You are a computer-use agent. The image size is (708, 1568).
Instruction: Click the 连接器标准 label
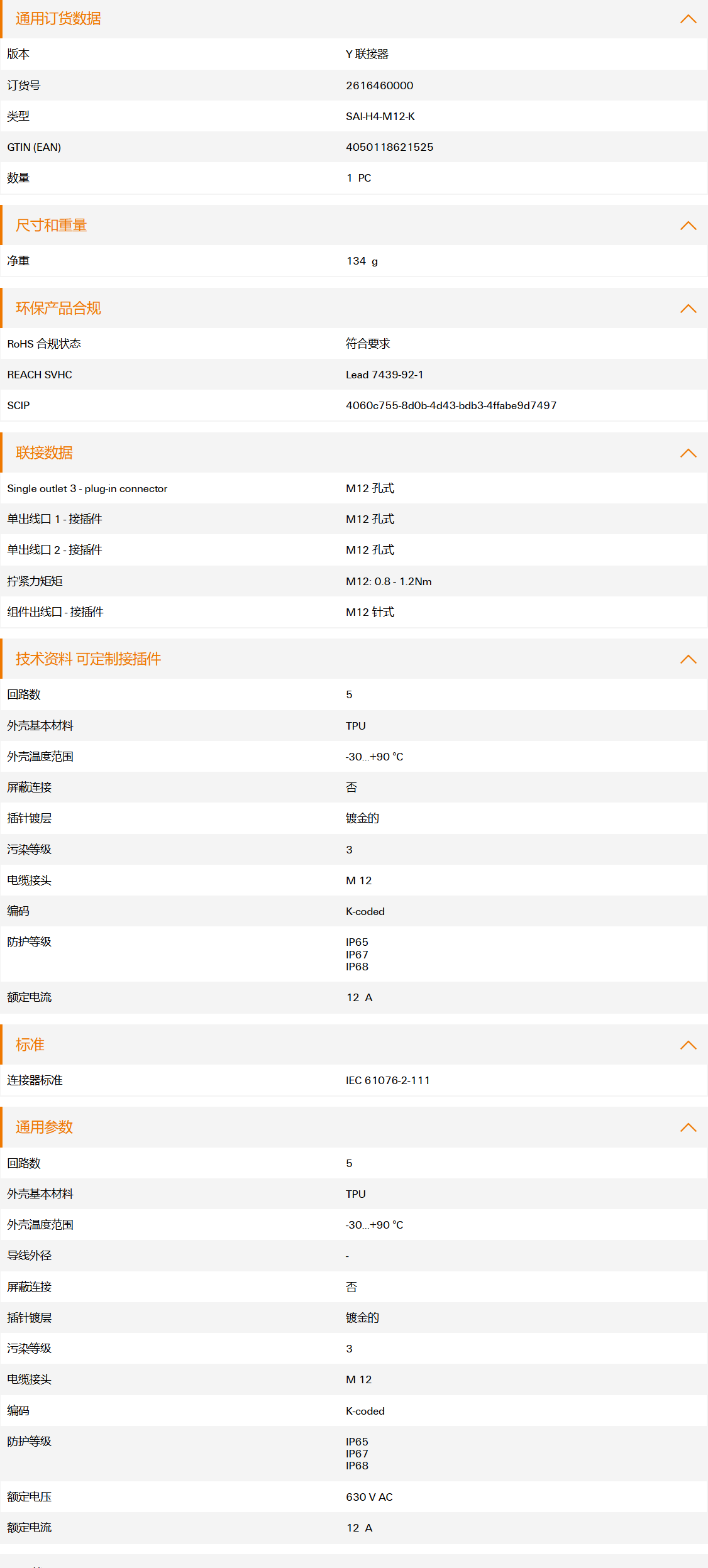pos(35,1080)
